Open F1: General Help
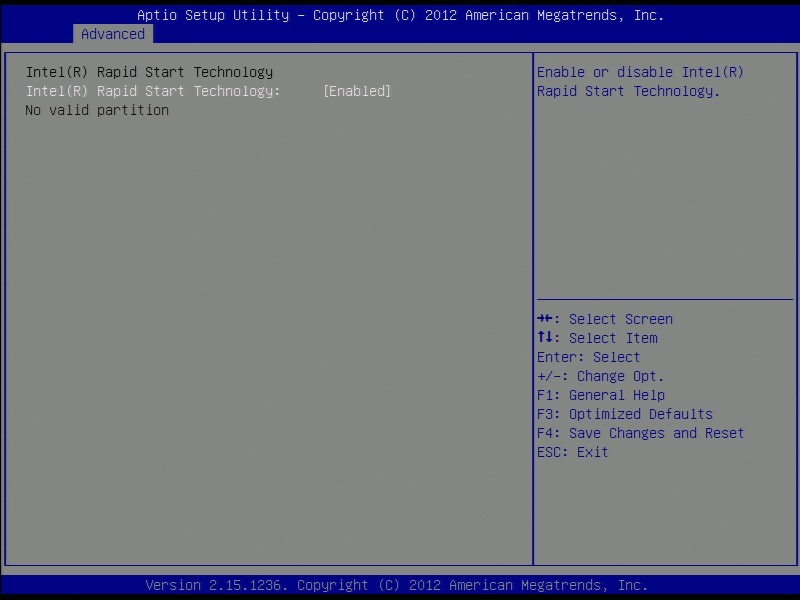 (x=600, y=395)
